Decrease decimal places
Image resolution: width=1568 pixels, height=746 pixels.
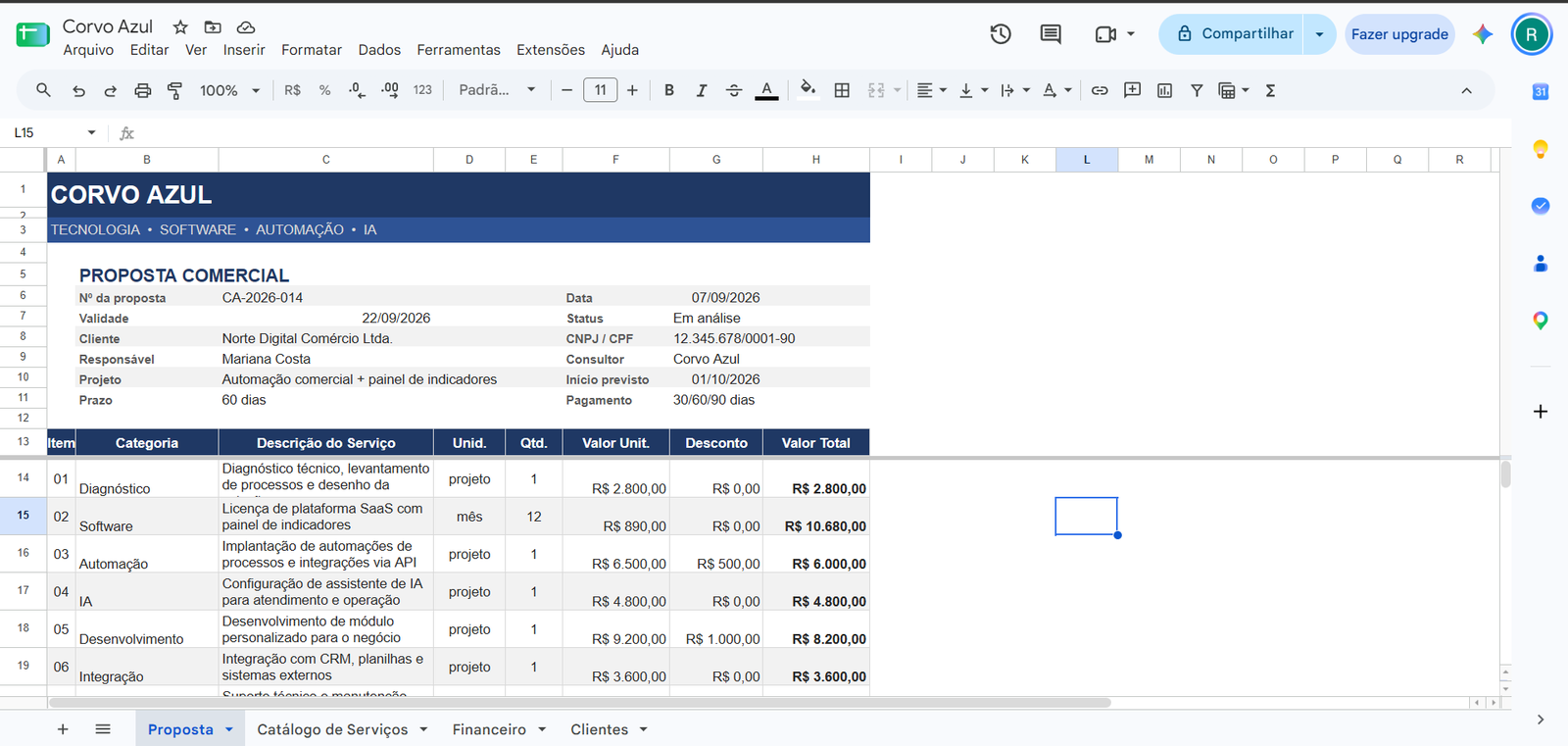(357, 90)
